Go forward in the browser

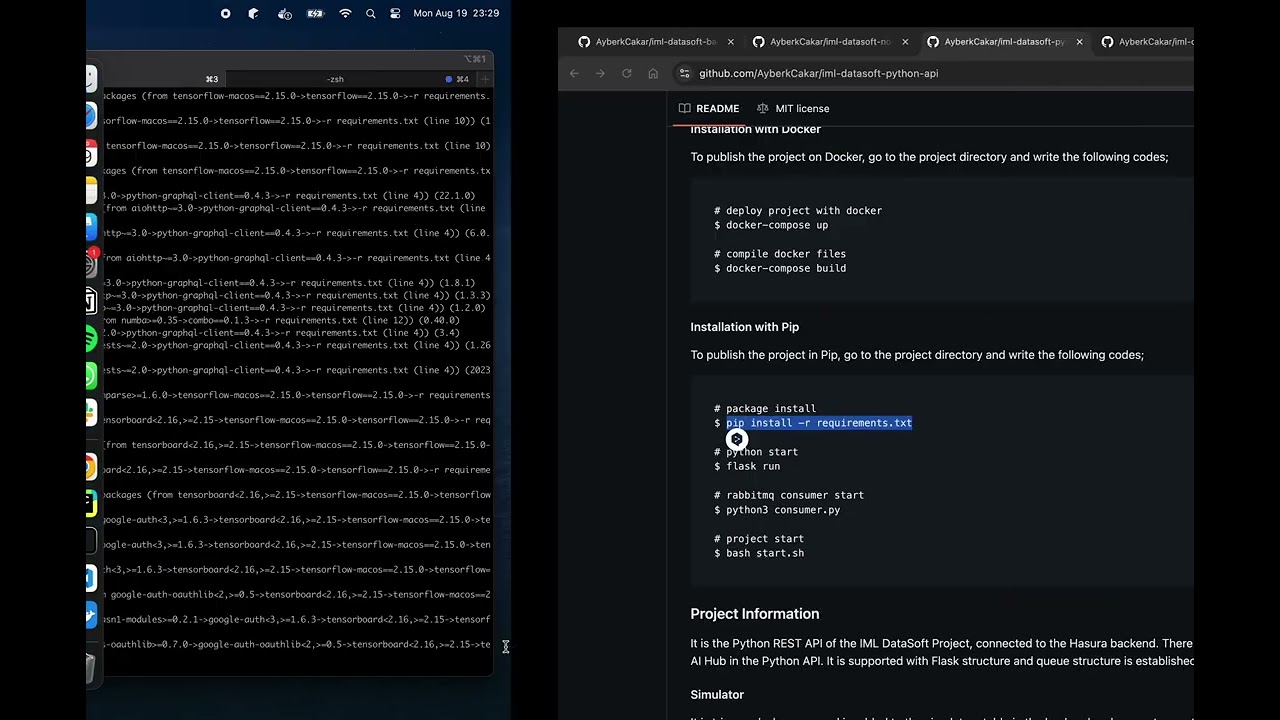click(600, 73)
